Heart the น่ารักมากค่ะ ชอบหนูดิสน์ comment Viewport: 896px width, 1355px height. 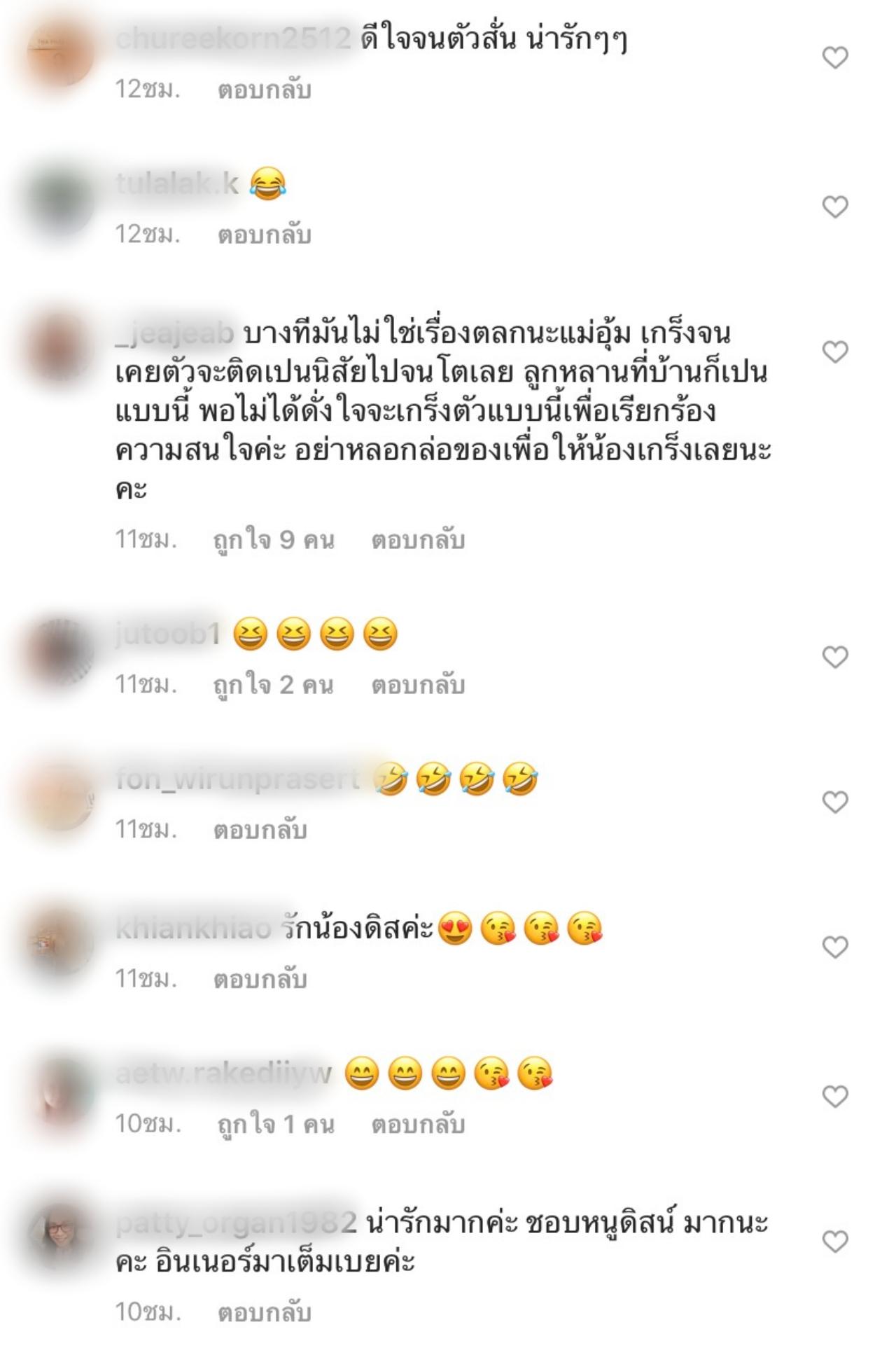click(x=834, y=1242)
